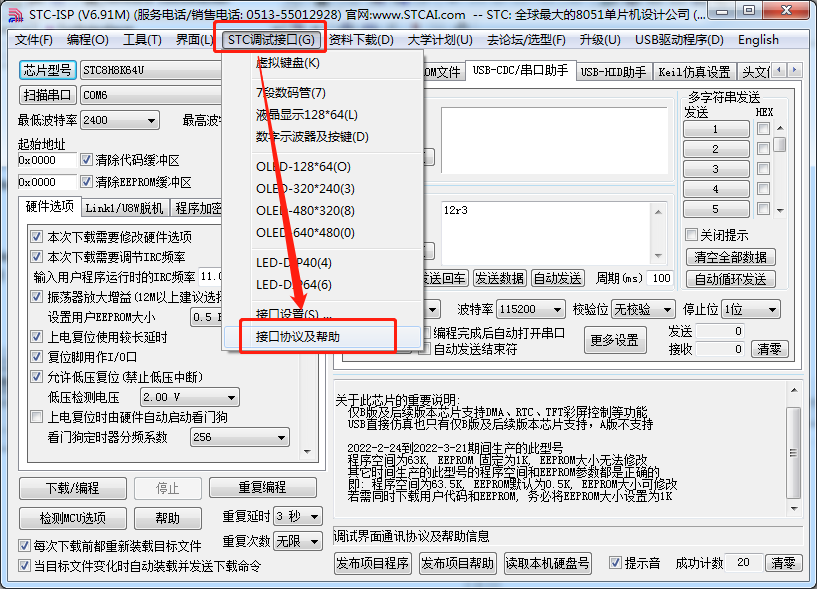Screen dimensions: 817x589
Task: Open the 资料下载(D) menu
Action: pos(361,40)
